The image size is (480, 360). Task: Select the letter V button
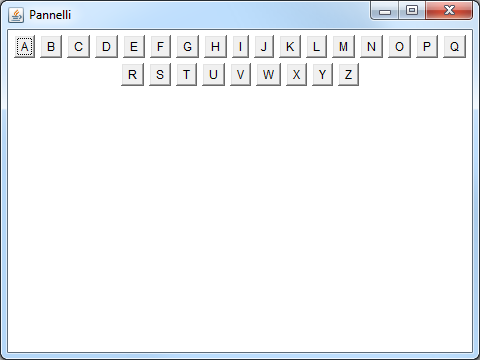pyautogui.click(x=240, y=74)
